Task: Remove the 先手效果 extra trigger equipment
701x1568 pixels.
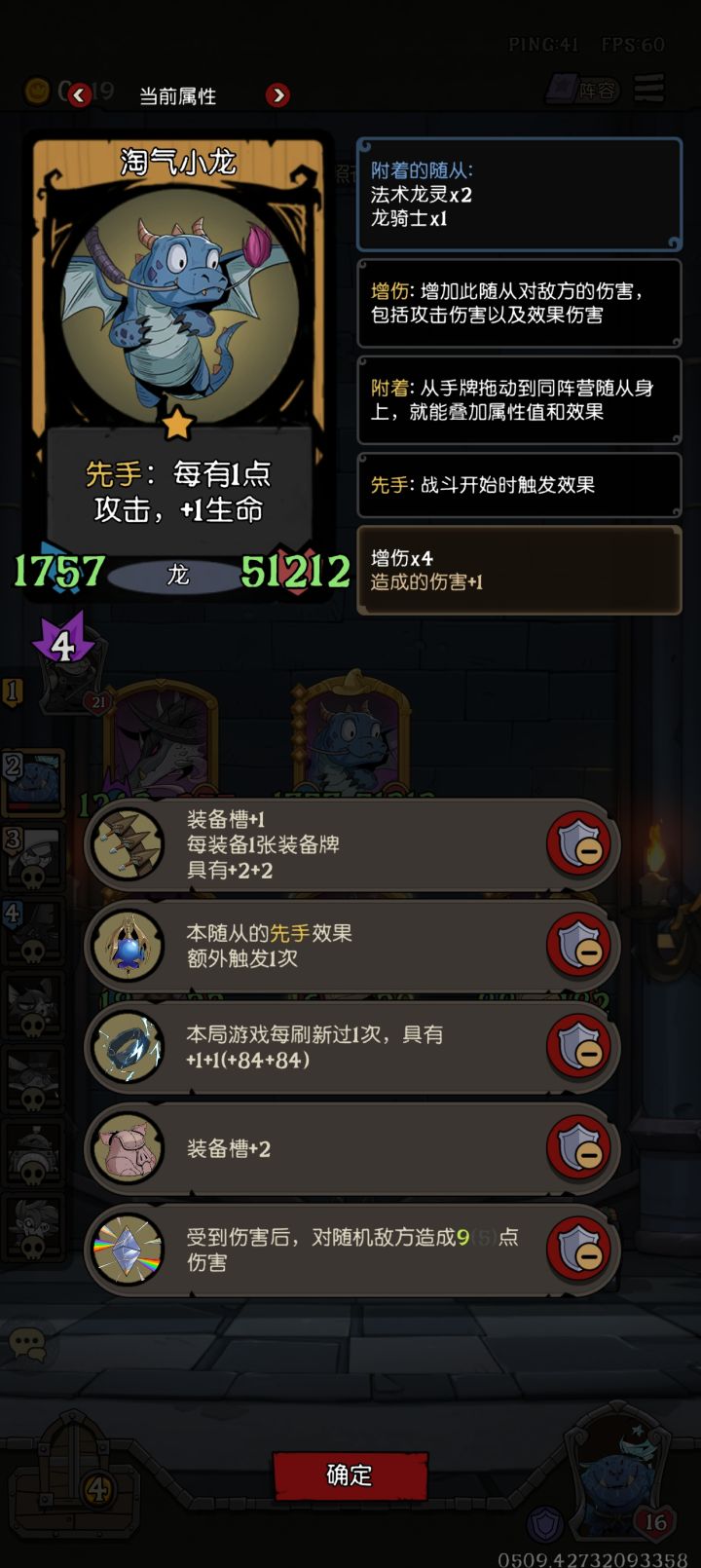Action: pos(578,946)
